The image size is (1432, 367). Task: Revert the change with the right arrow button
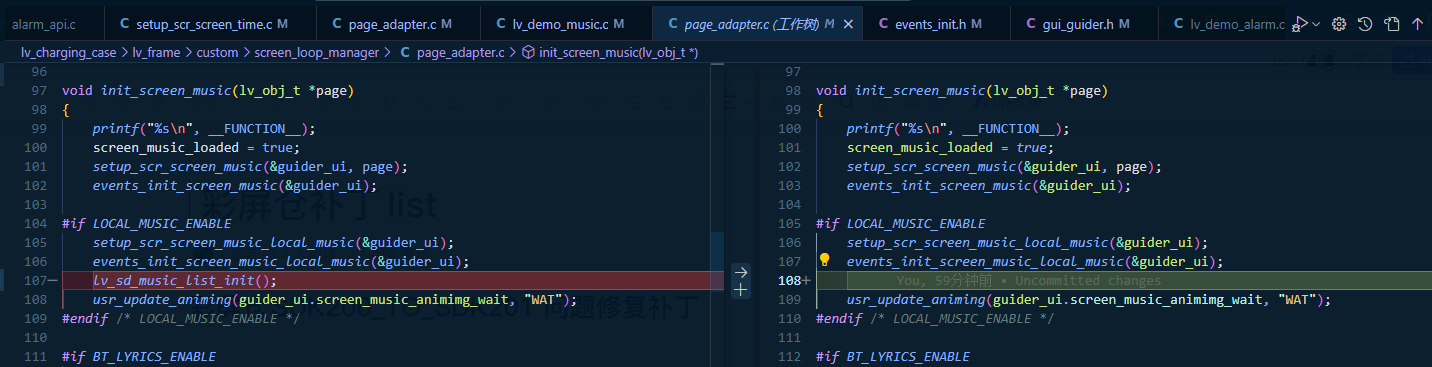pyautogui.click(x=740, y=271)
